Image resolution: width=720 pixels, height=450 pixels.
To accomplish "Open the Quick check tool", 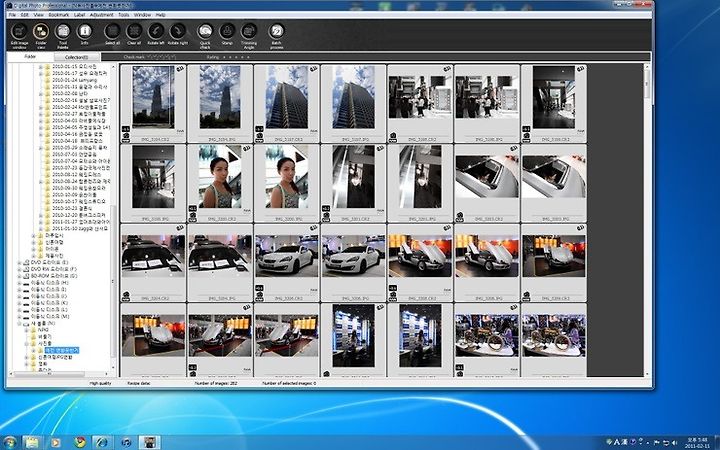I will [205, 35].
